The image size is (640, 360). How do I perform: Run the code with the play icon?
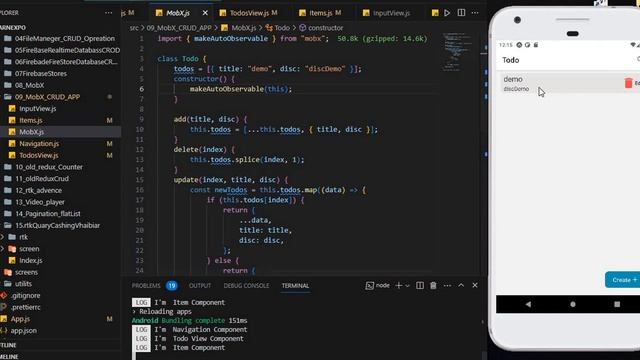447,13
